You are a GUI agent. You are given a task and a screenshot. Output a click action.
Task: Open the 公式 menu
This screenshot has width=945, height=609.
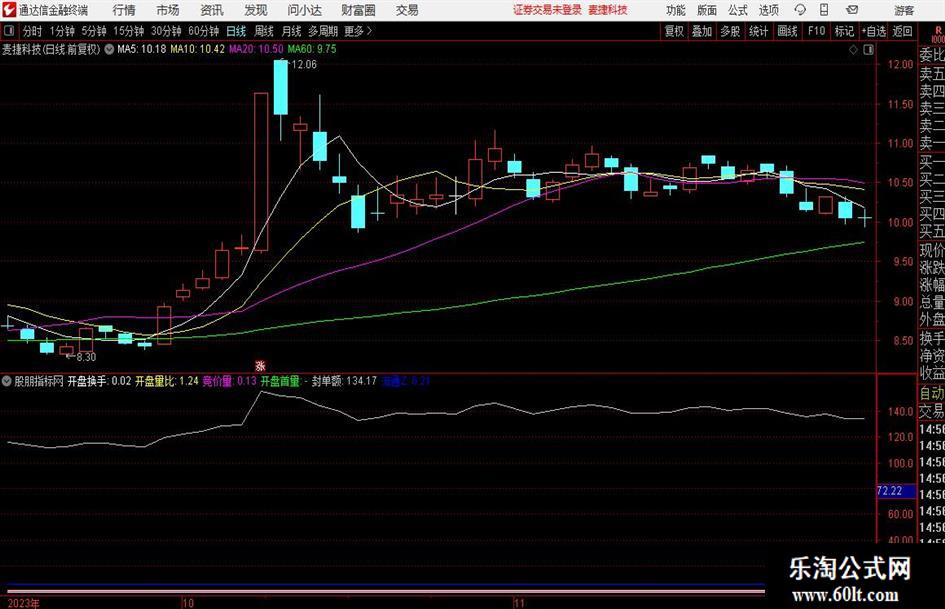tap(738, 10)
